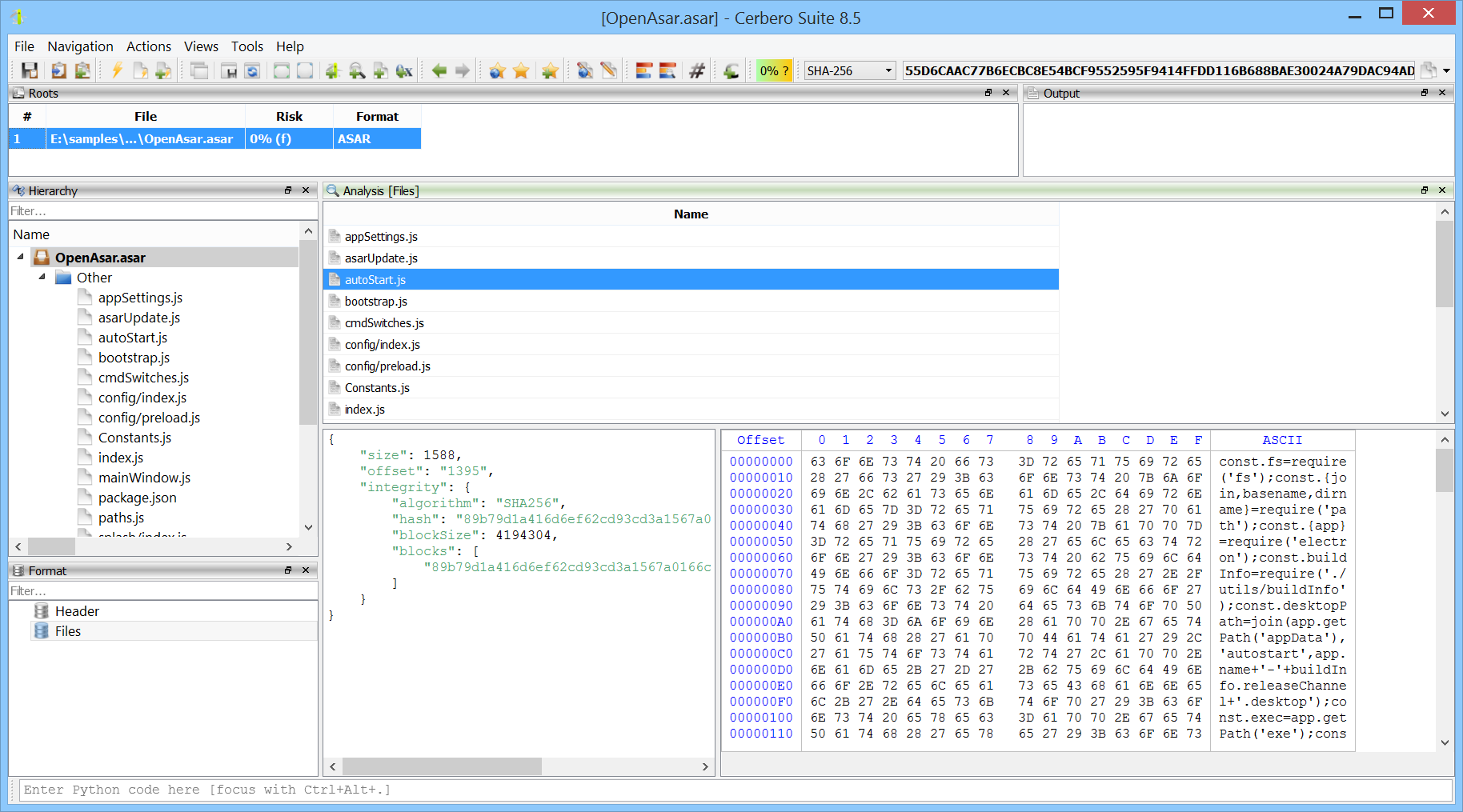Click the star with globe bookmark icon
The height and width of the screenshot is (812, 1463).
497,70
